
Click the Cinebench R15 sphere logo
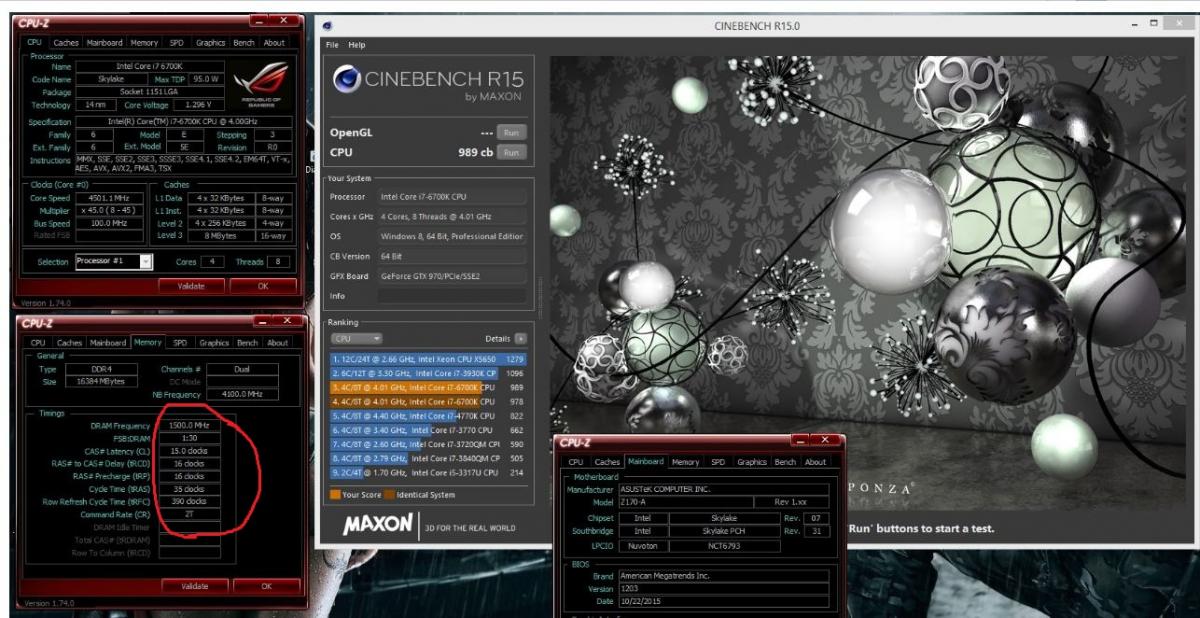(347, 79)
